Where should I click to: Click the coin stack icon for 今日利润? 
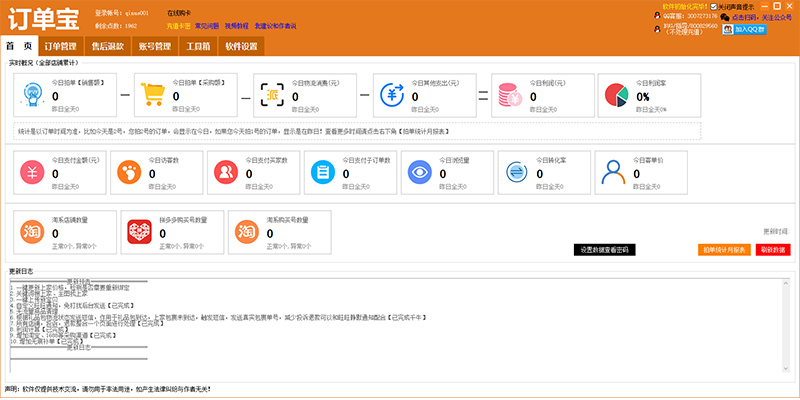click(x=507, y=95)
